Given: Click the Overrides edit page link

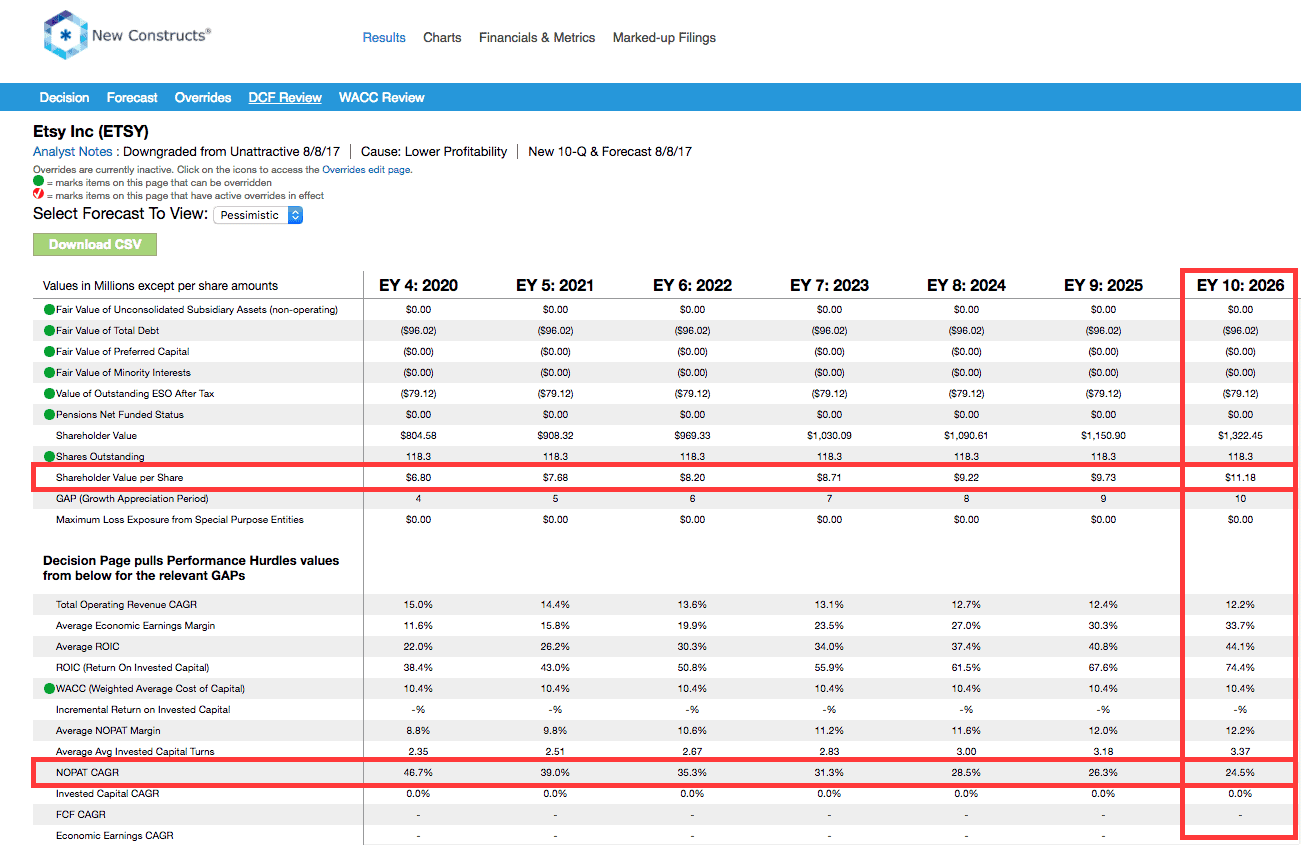Looking at the screenshot, I should [x=366, y=170].
